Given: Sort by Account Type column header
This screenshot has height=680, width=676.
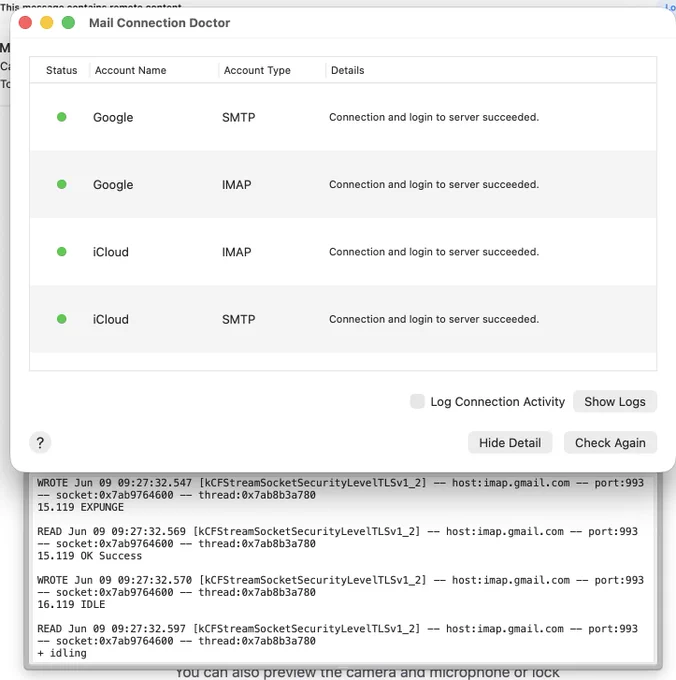Looking at the screenshot, I should 257,70.
